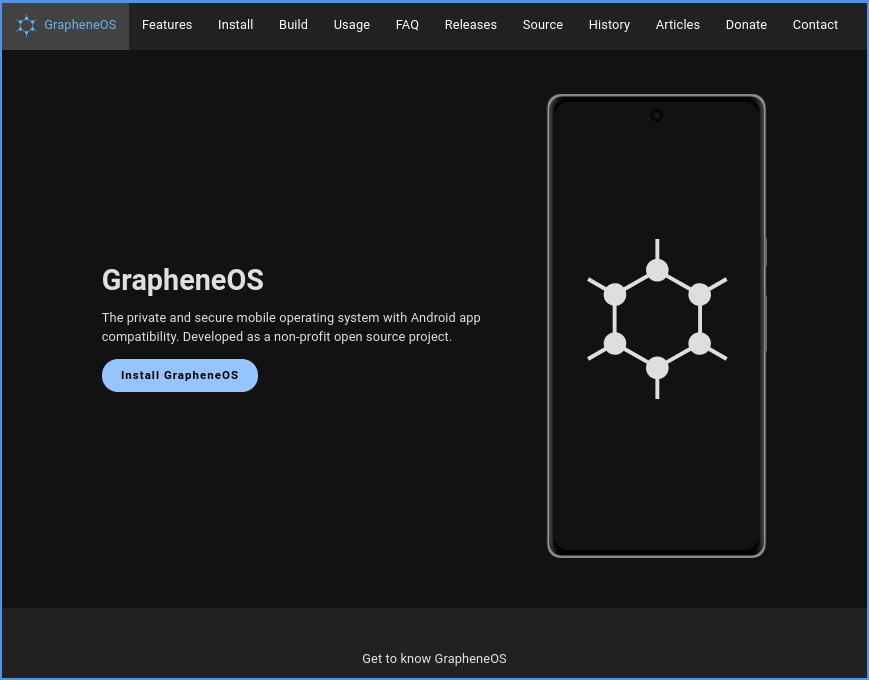Click Donate in the top navigation
The width and height of the screenshot is (869, 680).
coord(746,25)
